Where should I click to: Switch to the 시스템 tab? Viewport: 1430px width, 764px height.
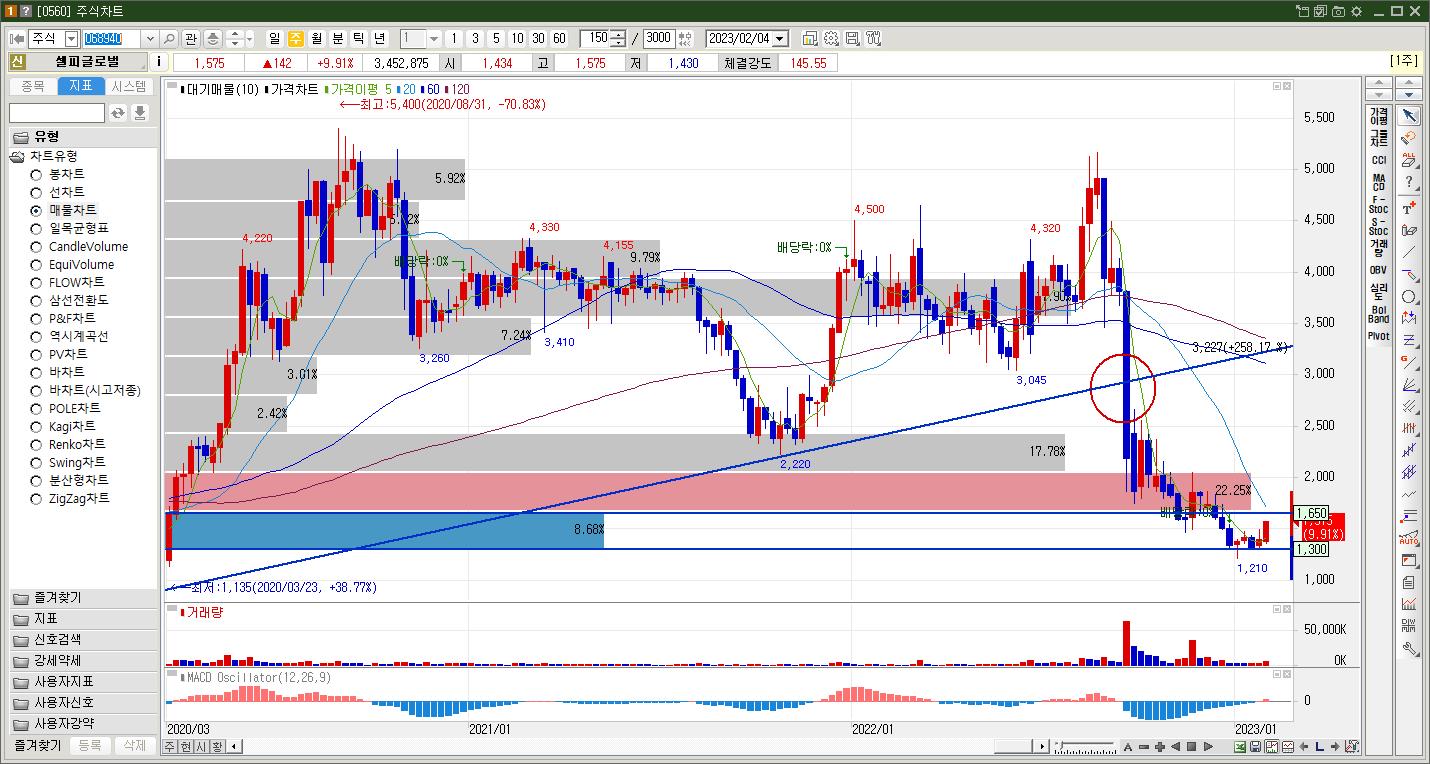[x=129, y=87]
